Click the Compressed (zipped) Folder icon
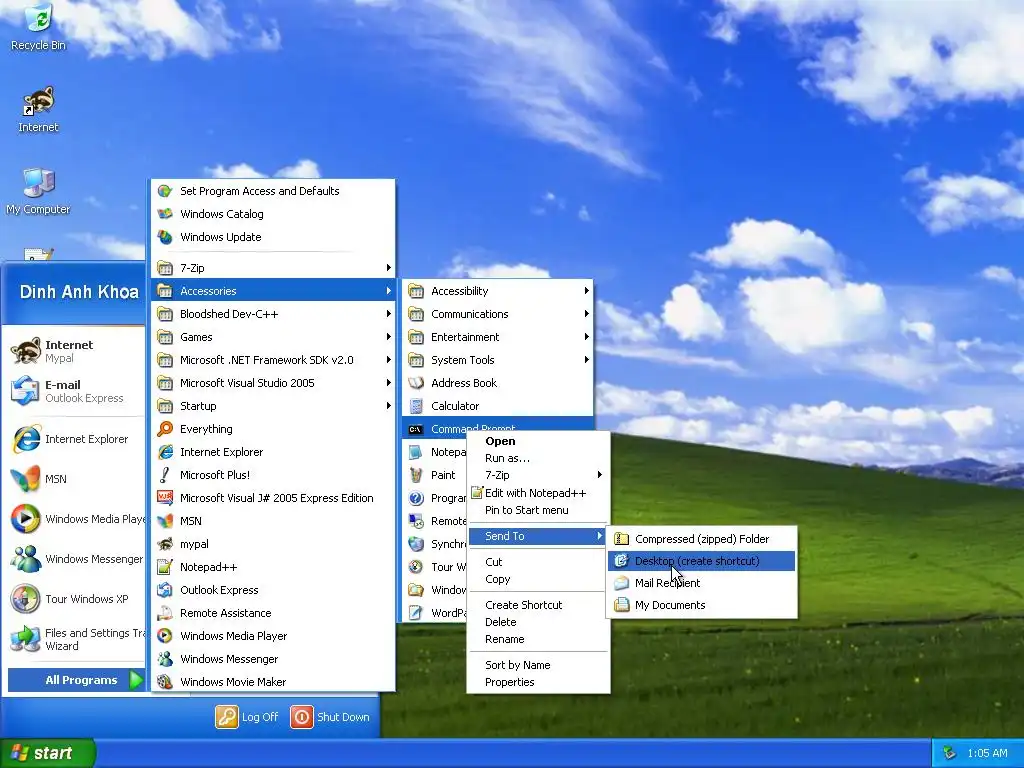Viewport: 1024px width, 768px height. point(622,539)
